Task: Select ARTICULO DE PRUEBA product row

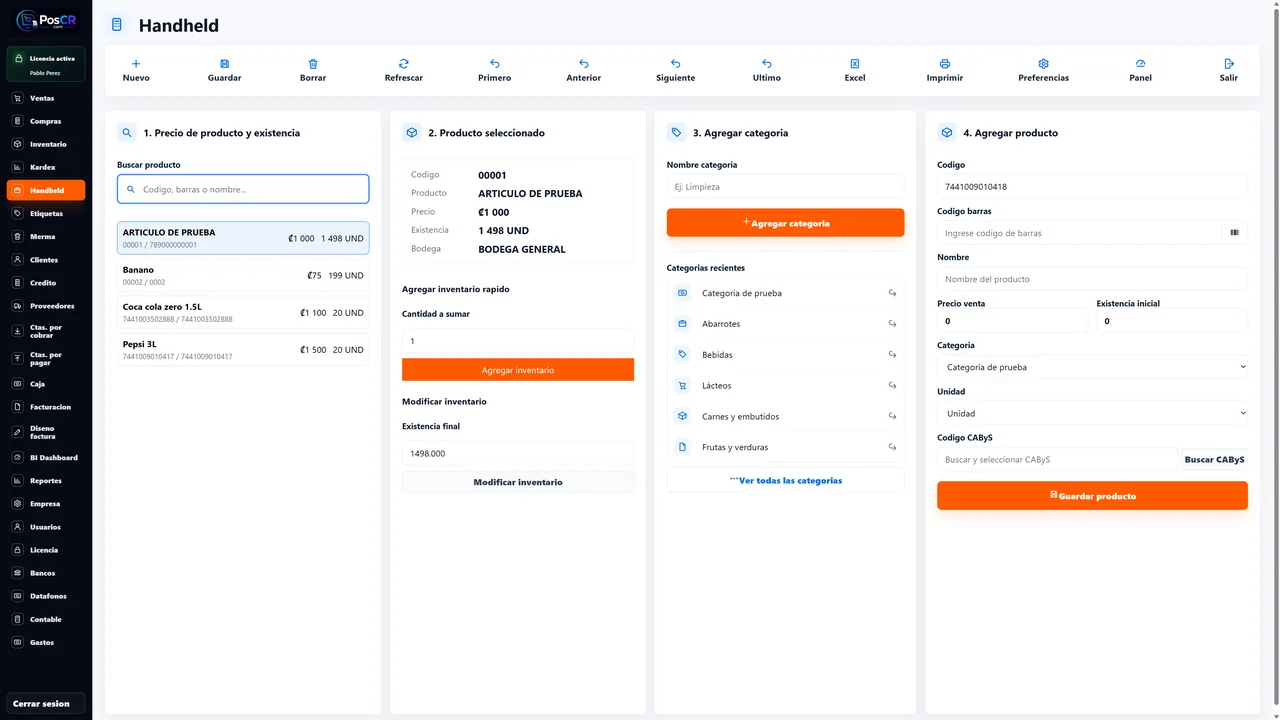Action: pyautogui.click(x=243, y=238)
